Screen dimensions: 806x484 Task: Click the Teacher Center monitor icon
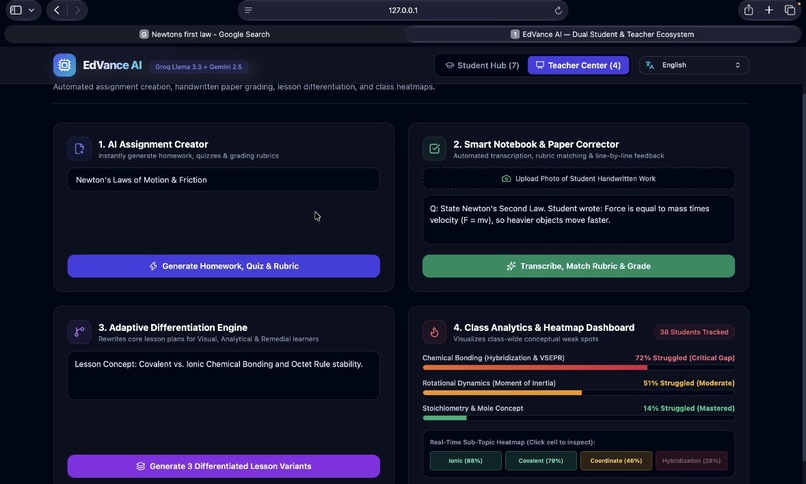[x=540, y=65]
